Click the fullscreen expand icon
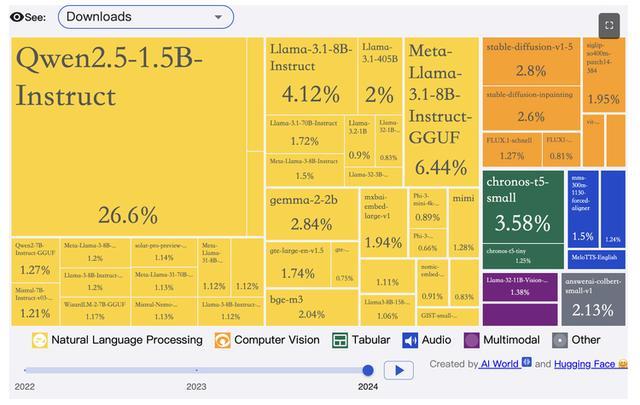Screen dimensions: 640x405 click(x=608, y=25)
